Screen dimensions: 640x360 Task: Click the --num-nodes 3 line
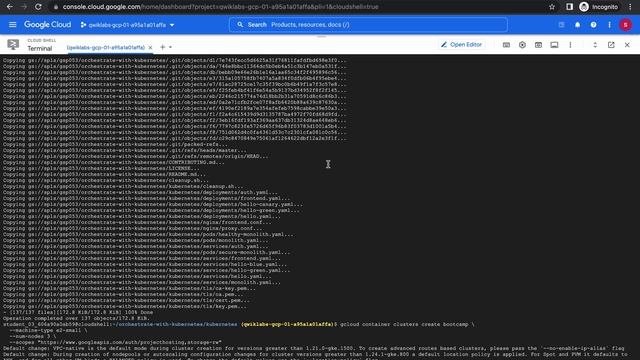coord(33,336)
